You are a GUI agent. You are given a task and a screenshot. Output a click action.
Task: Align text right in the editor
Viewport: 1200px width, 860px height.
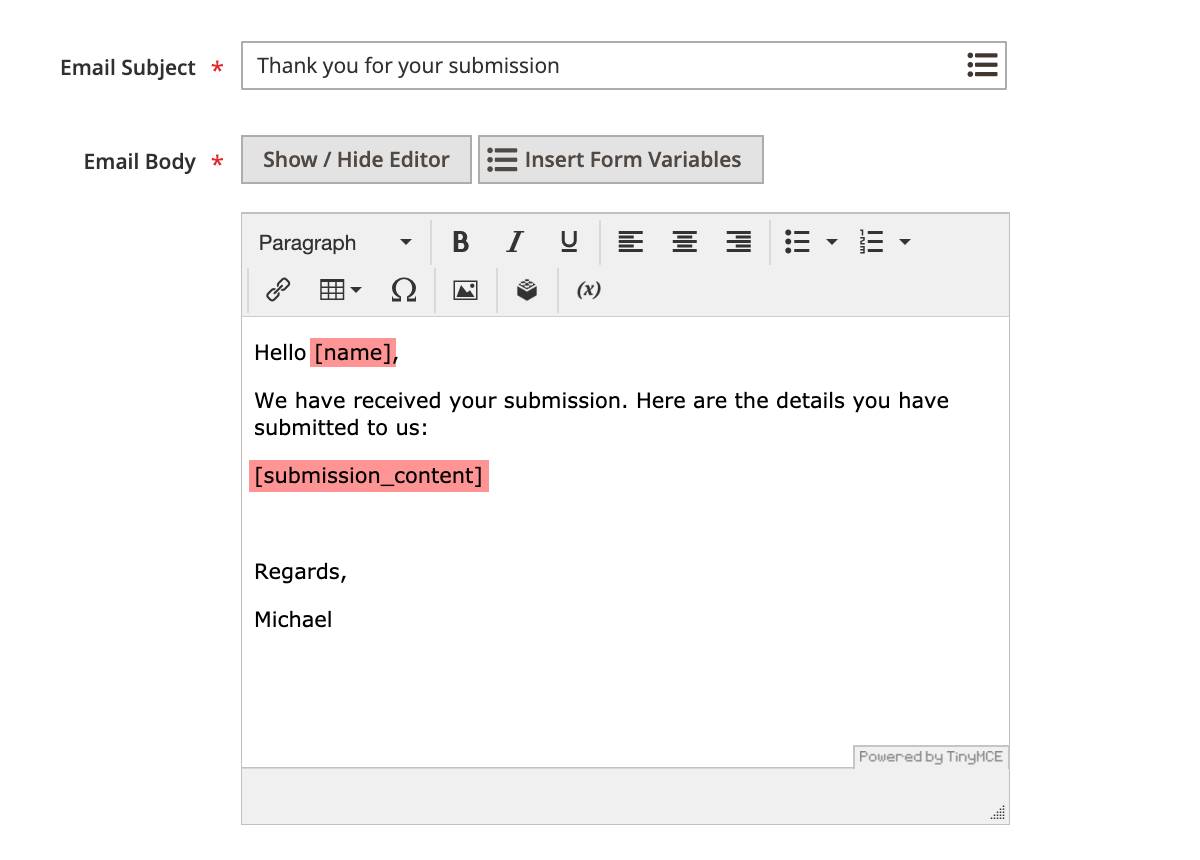[738, 242]
